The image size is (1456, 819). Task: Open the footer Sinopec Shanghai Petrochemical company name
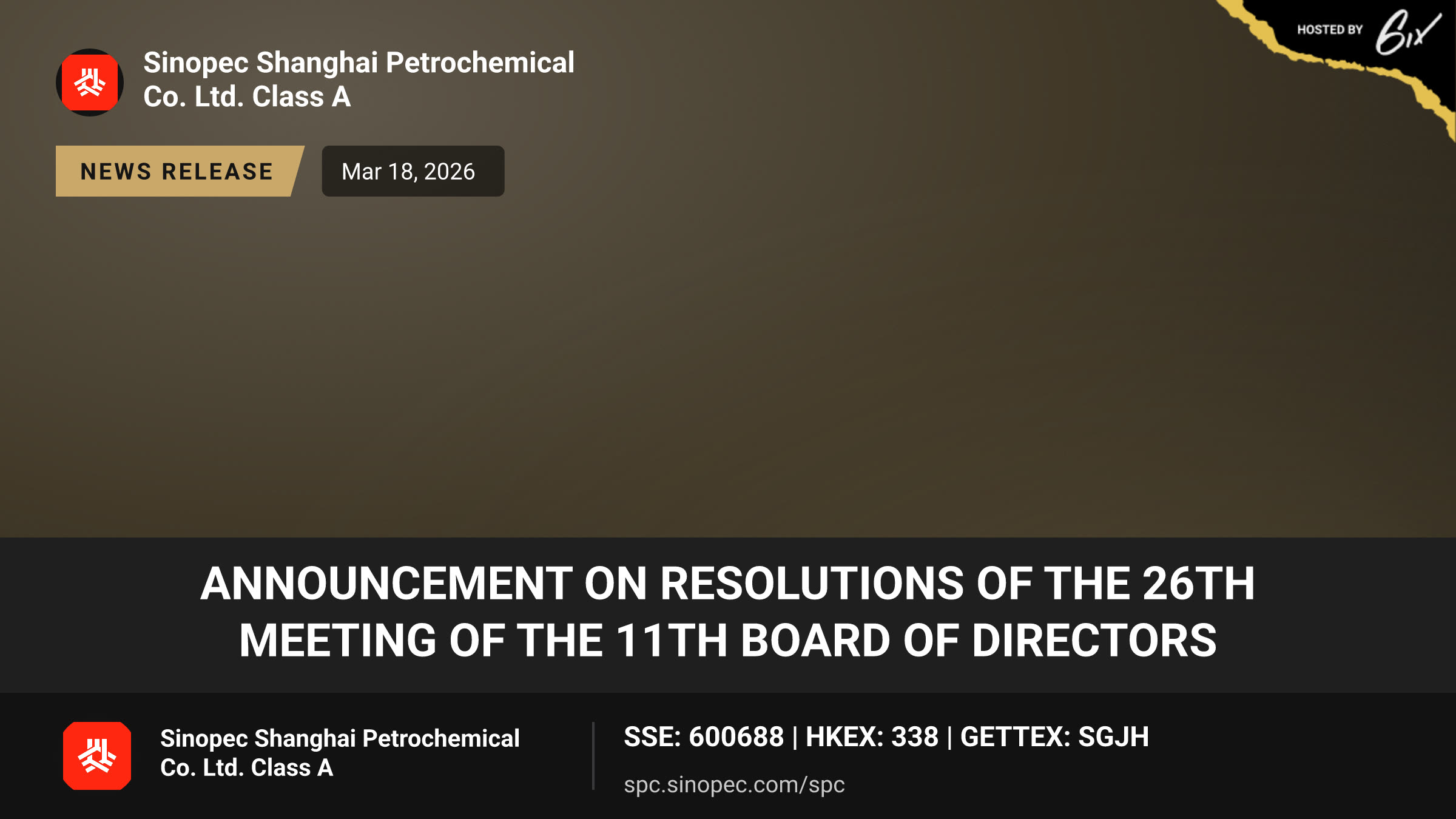coord(340,753)
